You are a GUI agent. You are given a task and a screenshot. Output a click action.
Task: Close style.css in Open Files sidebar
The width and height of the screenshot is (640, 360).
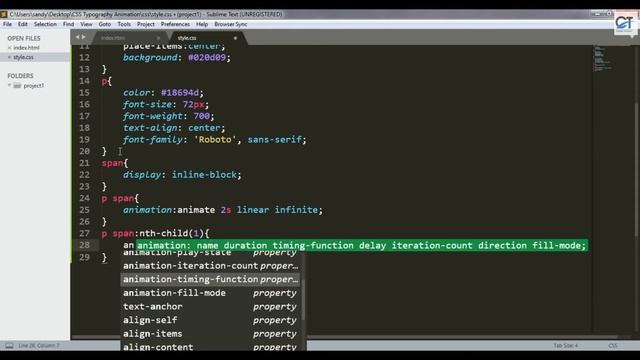(9, 58)
